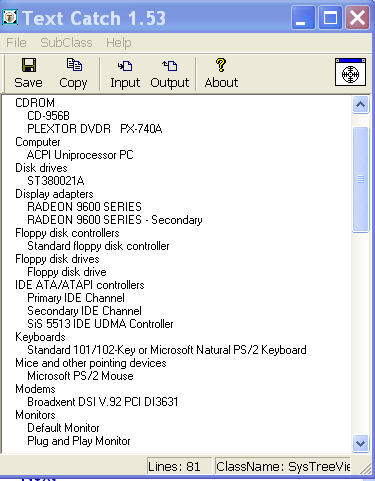
Task: Select the Input toolbar icon
Action: coord(125,66)
